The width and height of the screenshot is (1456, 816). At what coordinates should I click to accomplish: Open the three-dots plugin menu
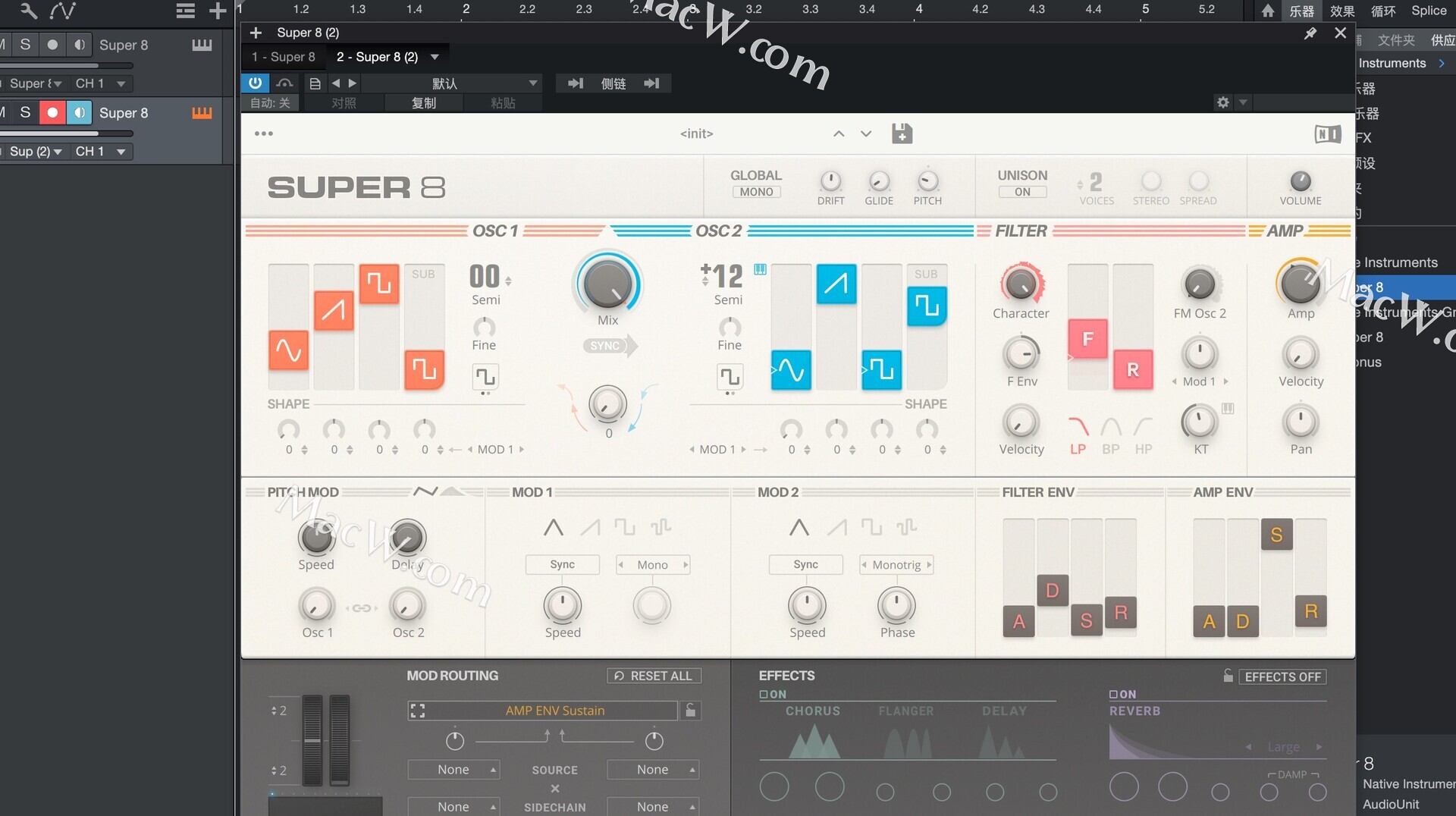tap(264, 133)
